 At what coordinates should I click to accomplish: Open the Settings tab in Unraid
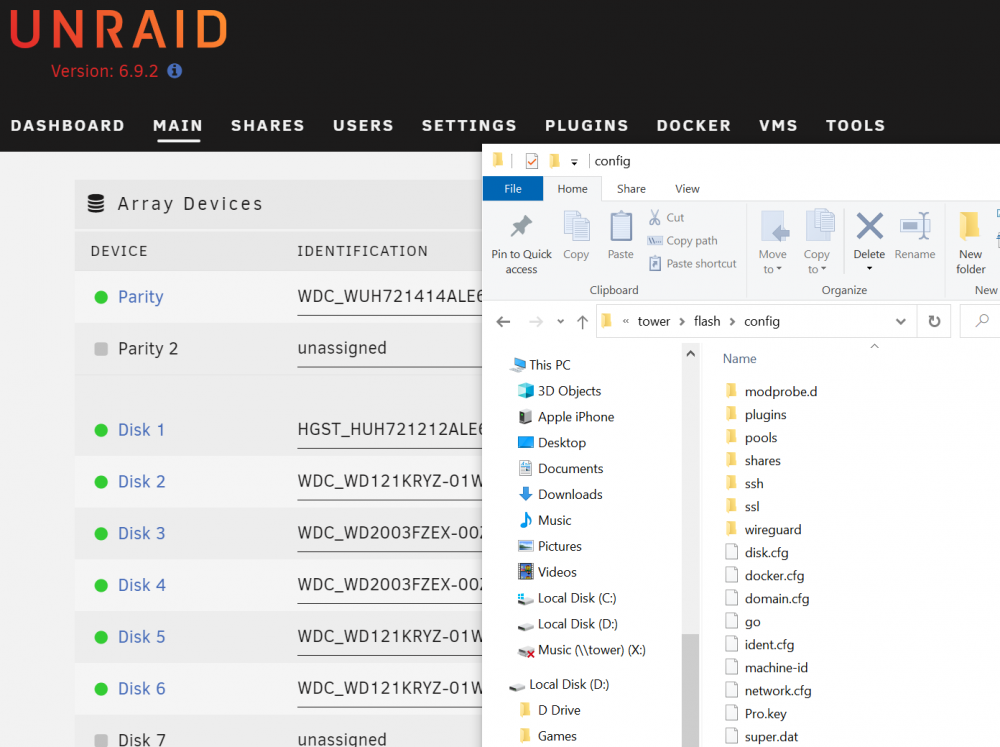pyautogui.click(x=469, y=126)
